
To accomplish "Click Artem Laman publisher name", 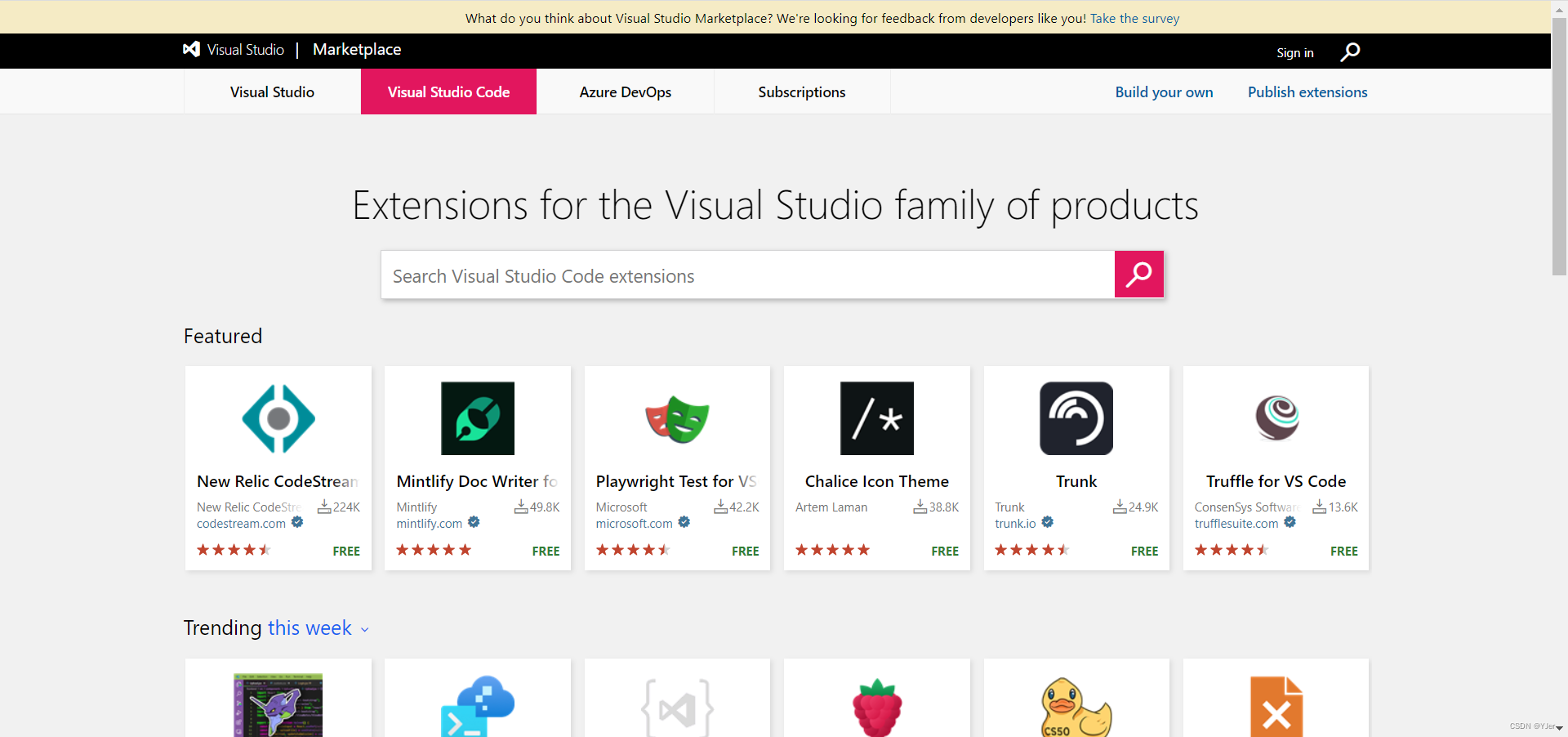I will (x=831, y=507).
